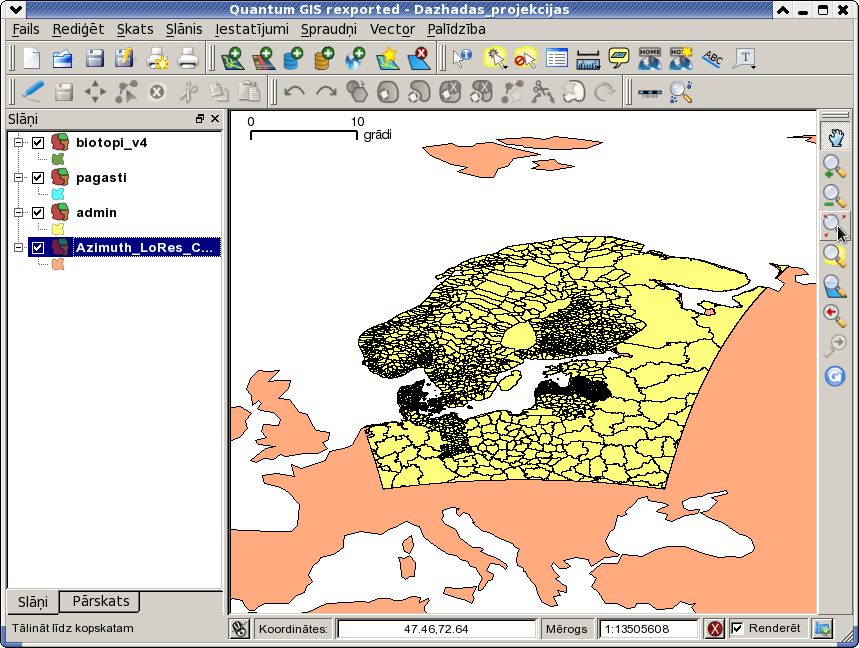
Task: Open the Skats menu
Action: 135,29
